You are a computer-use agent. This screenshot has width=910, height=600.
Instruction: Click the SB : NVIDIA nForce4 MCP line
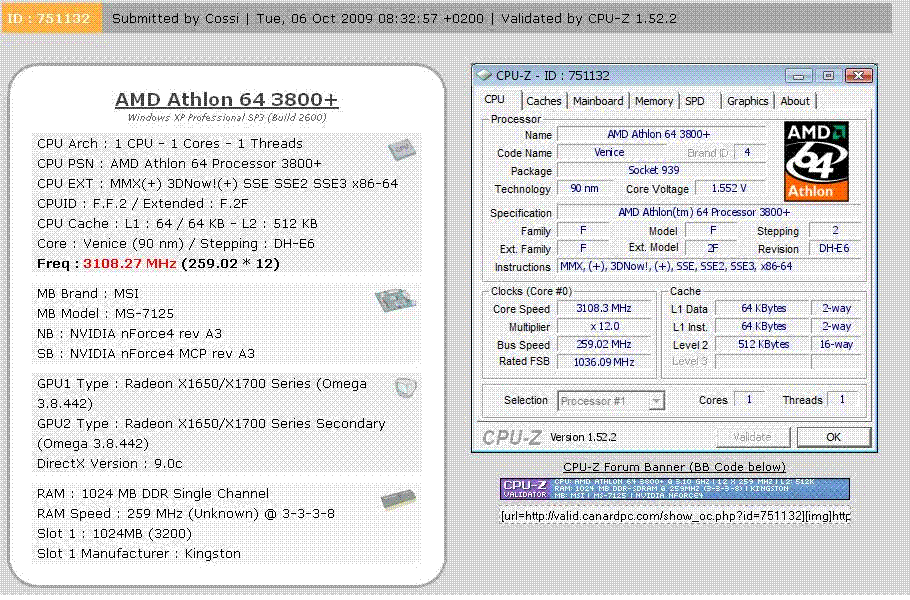pos(146,353)
